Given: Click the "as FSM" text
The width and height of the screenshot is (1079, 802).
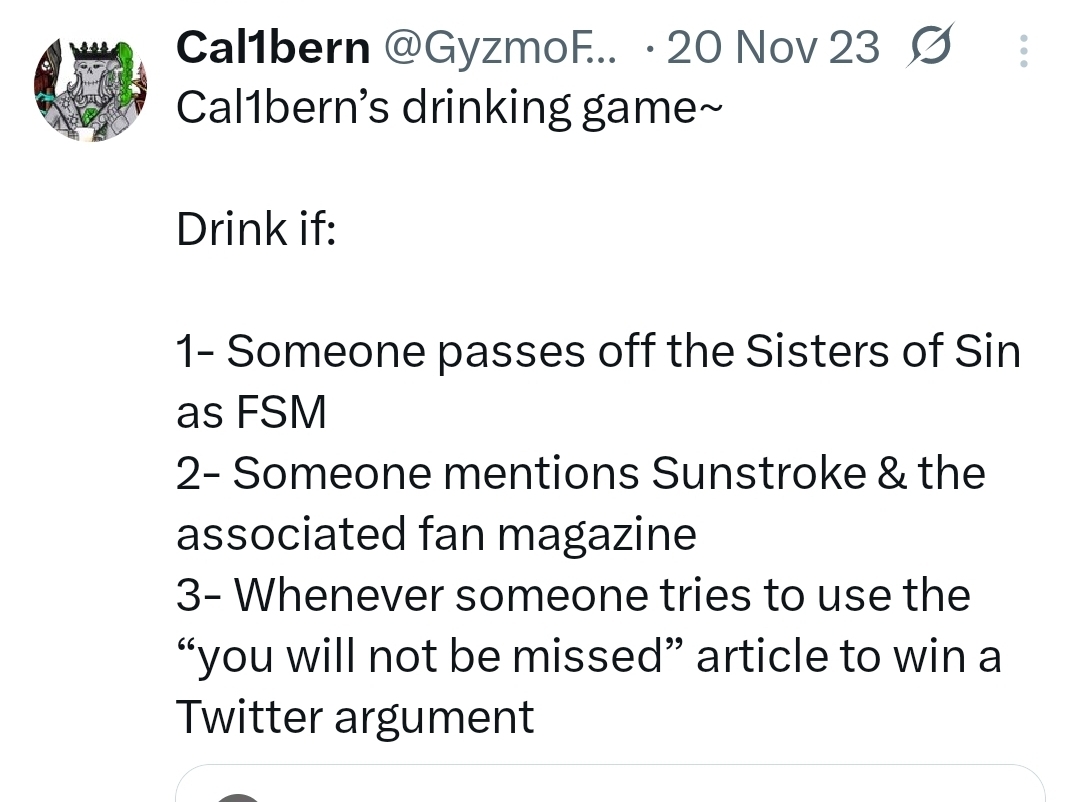Looking at the screenshot, I should [x=251, y=412].
